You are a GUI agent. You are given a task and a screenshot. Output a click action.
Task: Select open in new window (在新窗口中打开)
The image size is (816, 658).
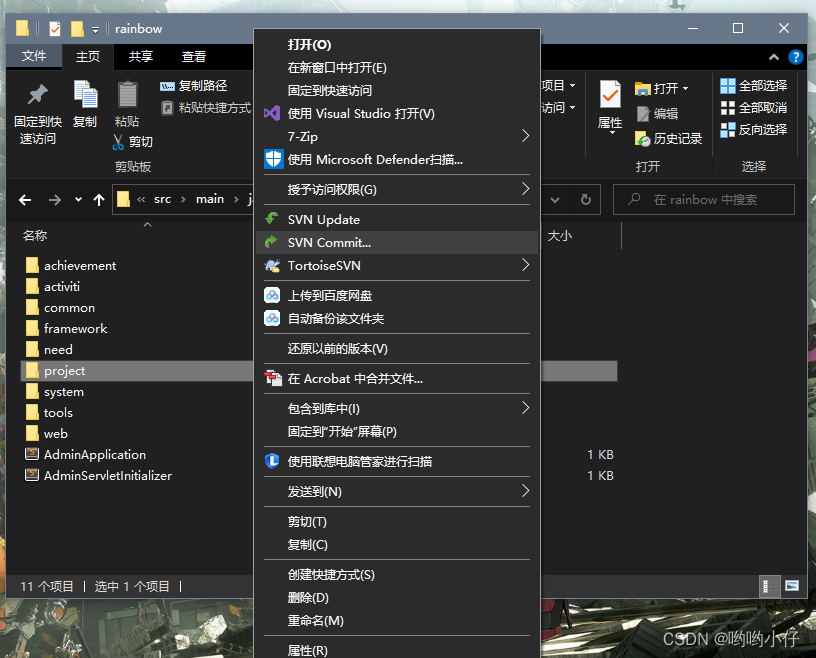[398, 68]
